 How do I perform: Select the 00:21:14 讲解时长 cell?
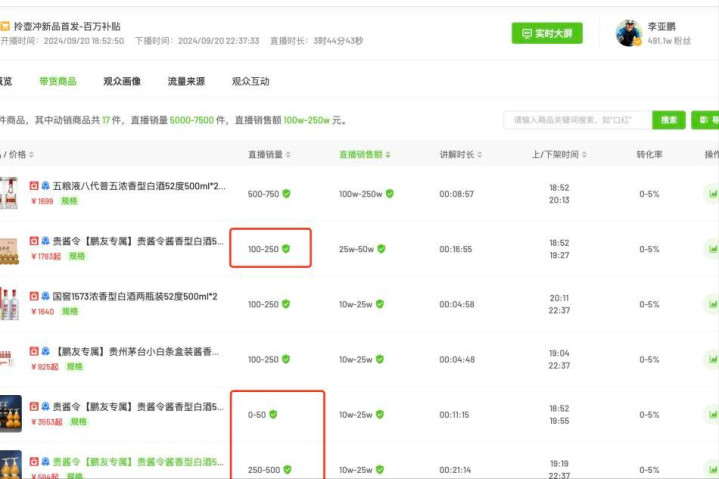(x=454, y=470)
